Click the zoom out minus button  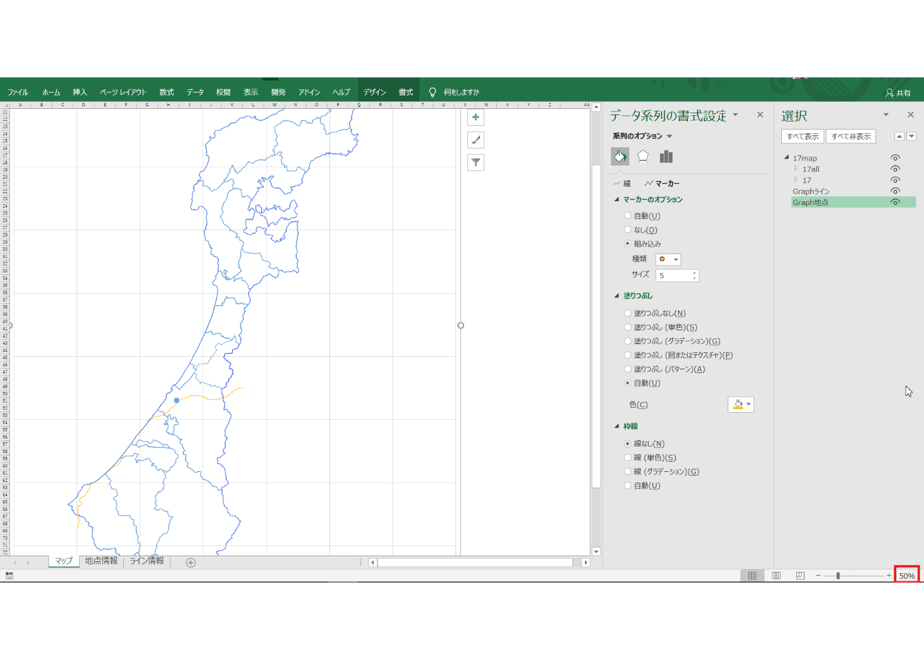click(818, 576)
